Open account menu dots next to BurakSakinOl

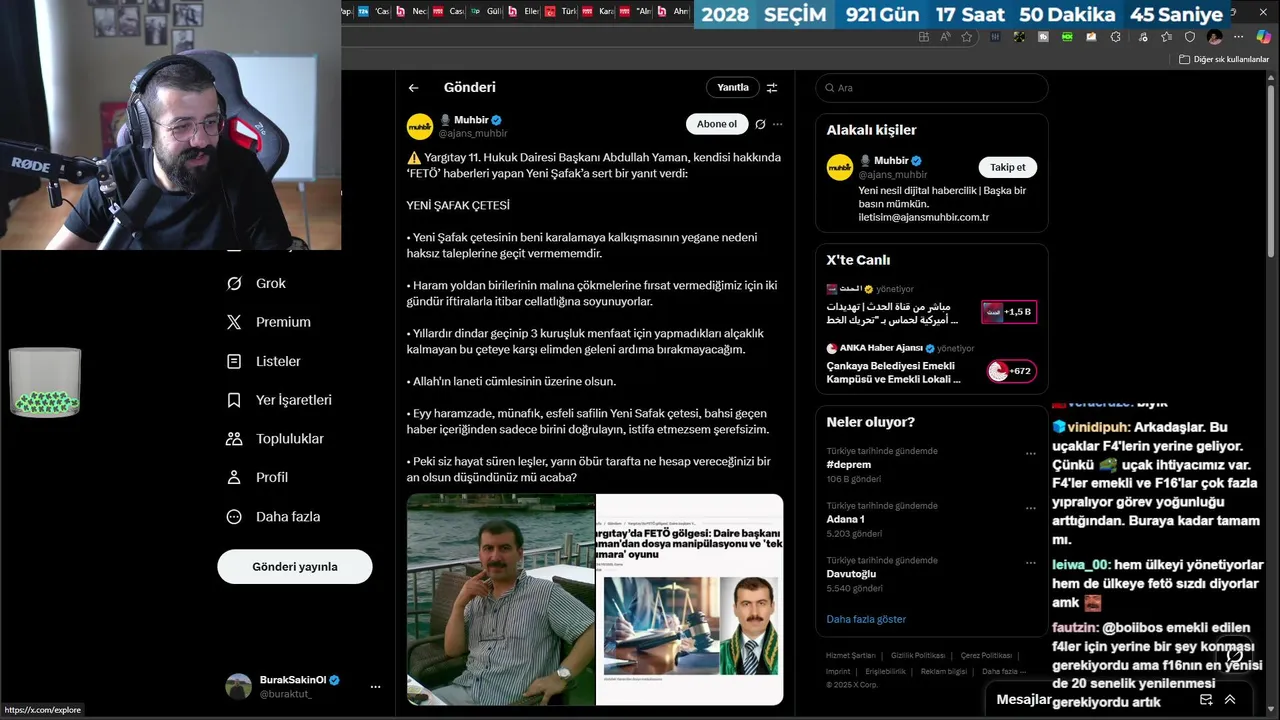(375, 687)
